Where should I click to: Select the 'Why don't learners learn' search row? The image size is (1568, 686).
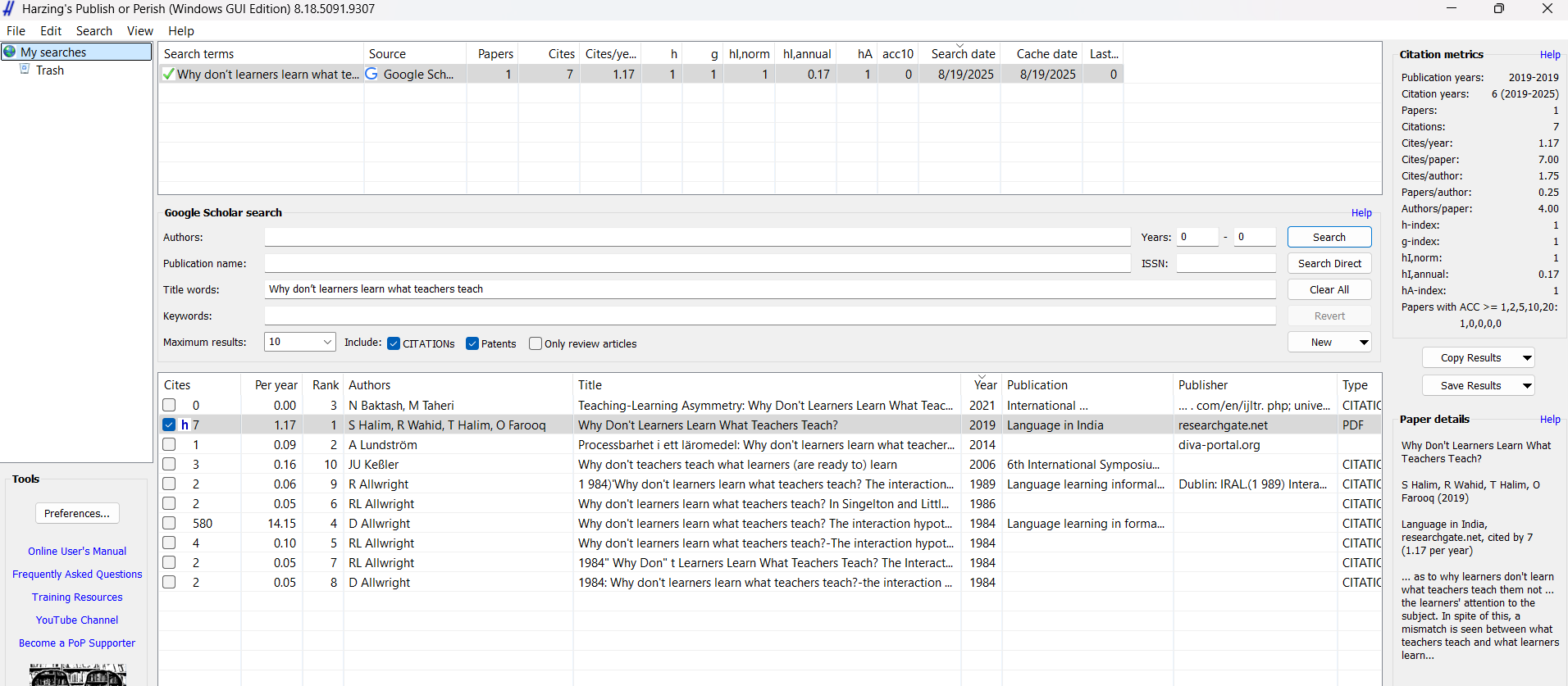640,74
